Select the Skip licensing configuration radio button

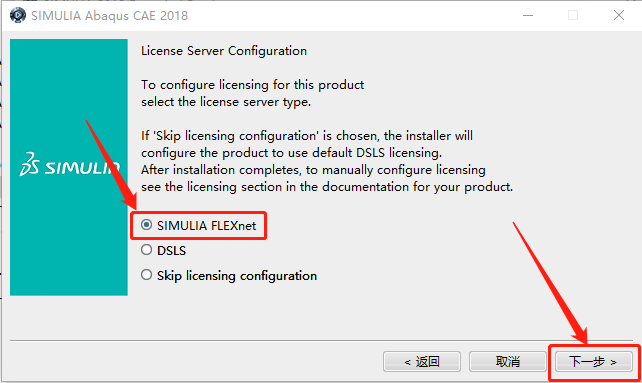146,275
